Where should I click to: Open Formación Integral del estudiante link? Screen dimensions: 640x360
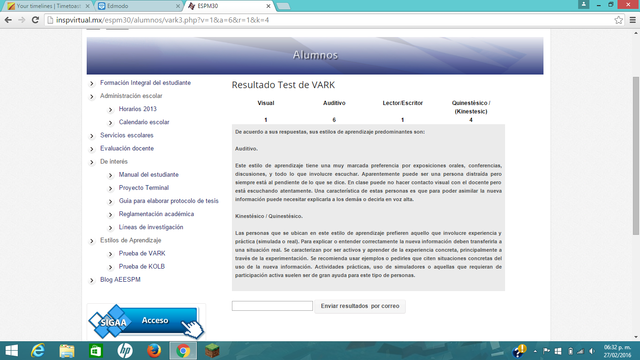coord(145,83)
